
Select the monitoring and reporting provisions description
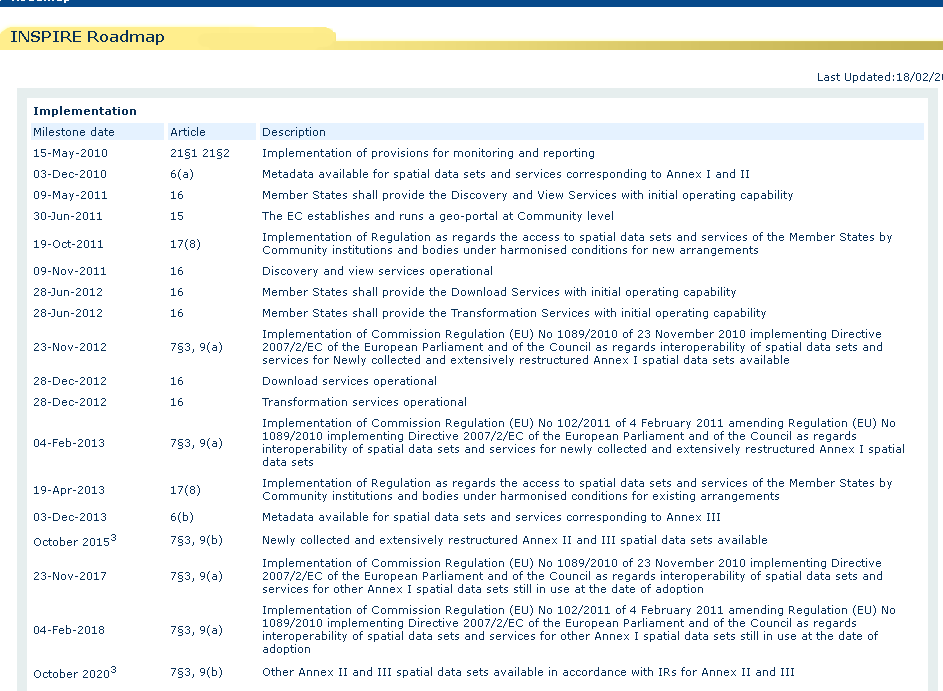[428, 153]
